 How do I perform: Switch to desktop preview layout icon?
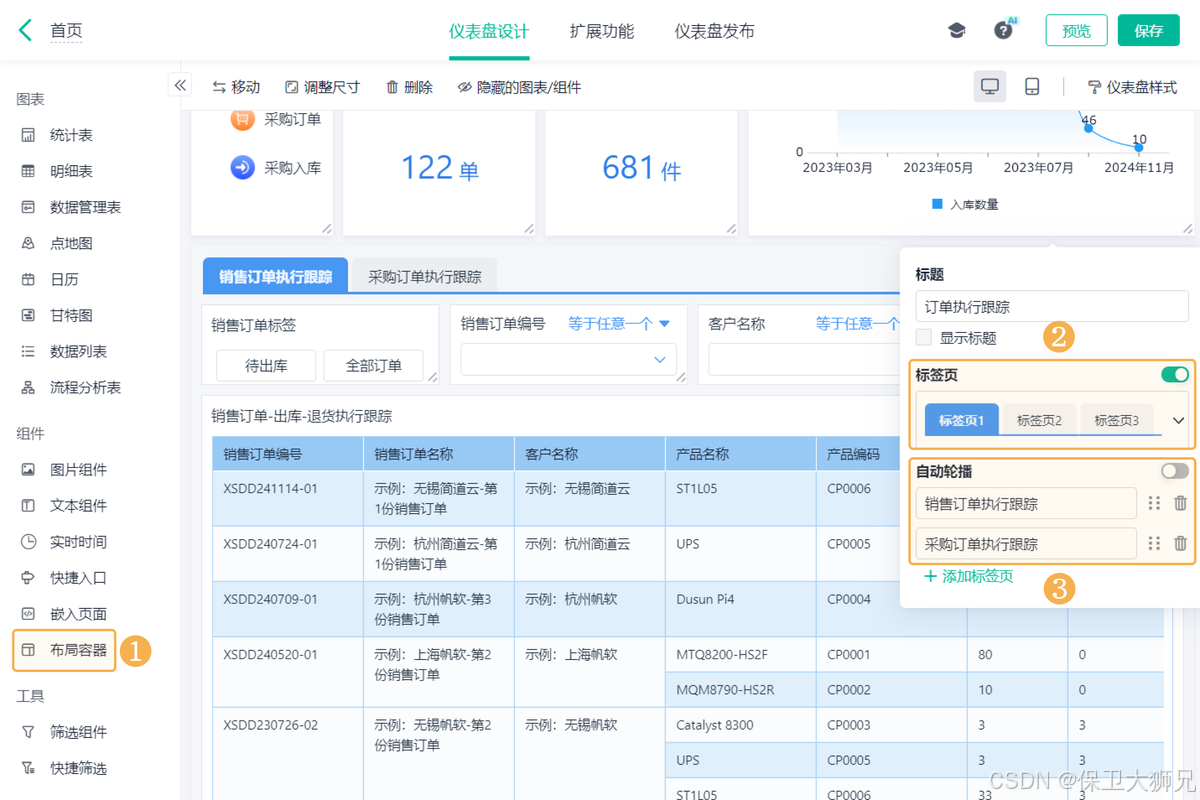pyautogui.click(x=990, y=87)
